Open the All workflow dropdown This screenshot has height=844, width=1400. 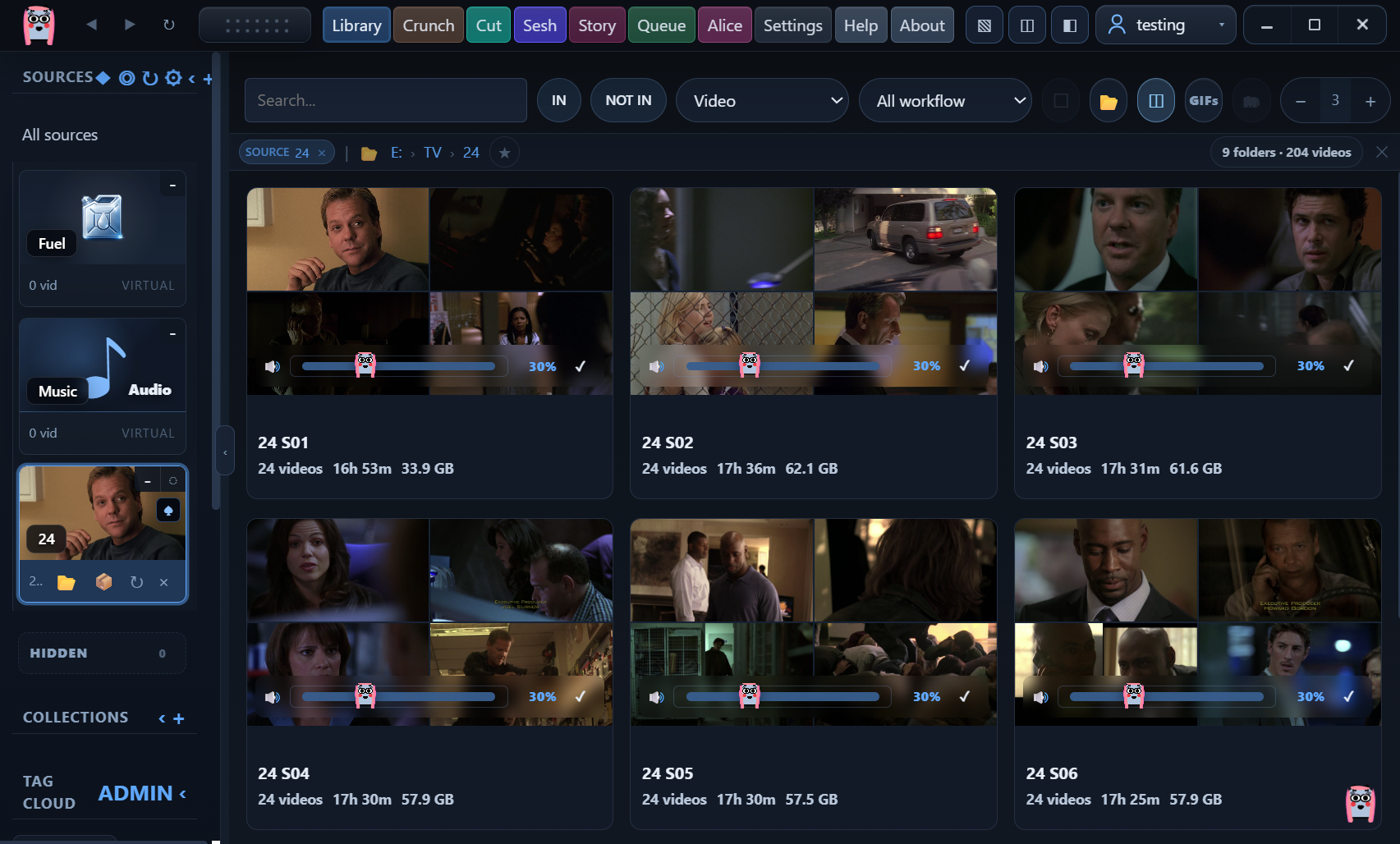tap(945, 100)
